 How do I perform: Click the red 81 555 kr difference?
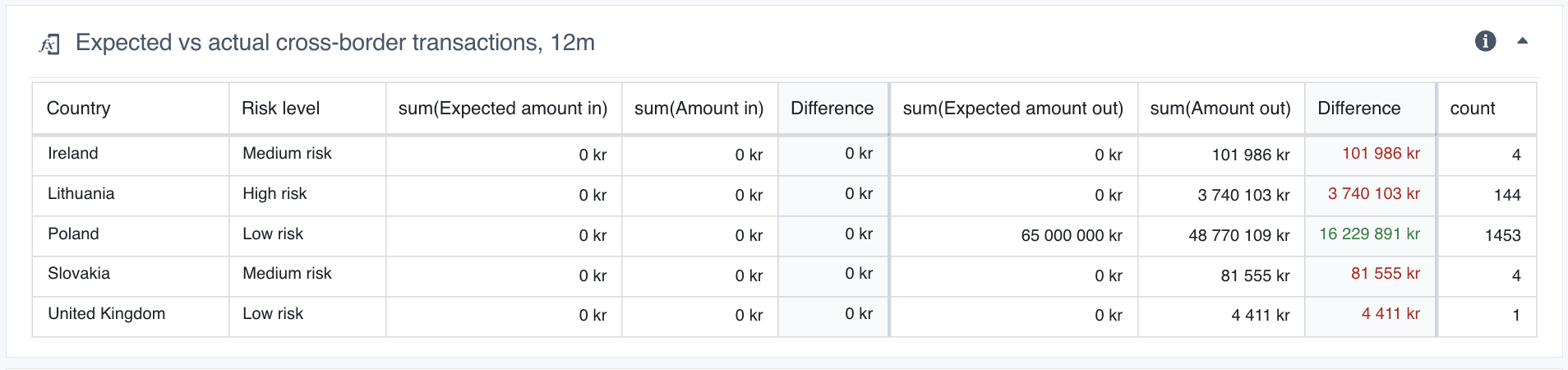coord(1386,274)
